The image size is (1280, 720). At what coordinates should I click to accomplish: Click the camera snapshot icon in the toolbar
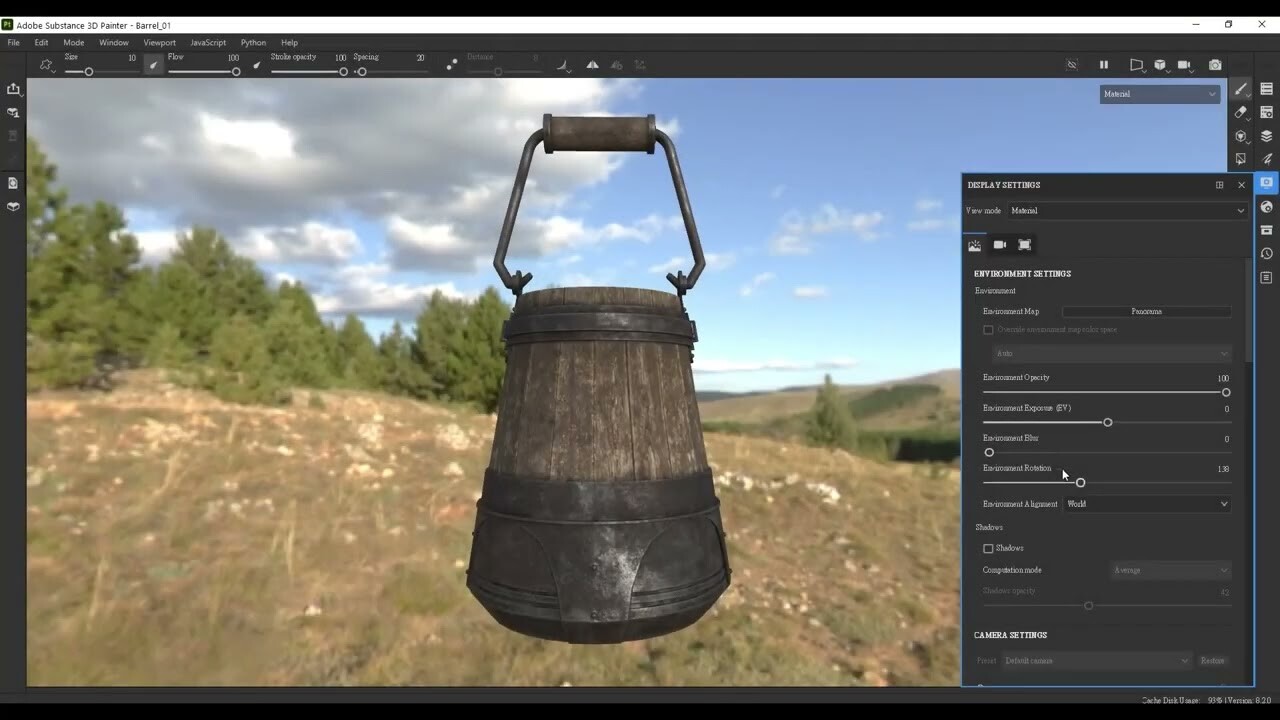[x=1215, y=64]
